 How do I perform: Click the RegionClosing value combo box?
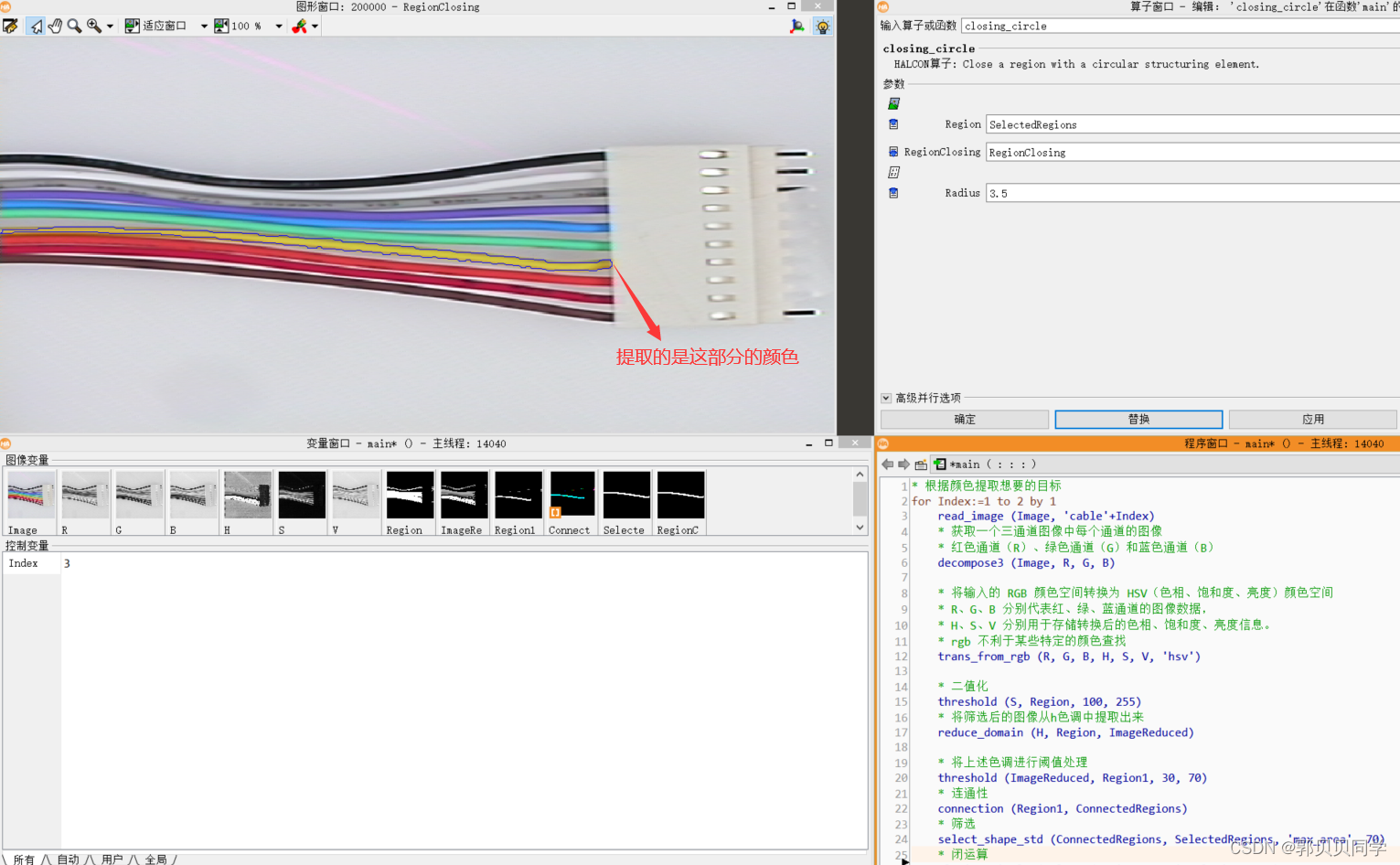[x=1192, y=152]
